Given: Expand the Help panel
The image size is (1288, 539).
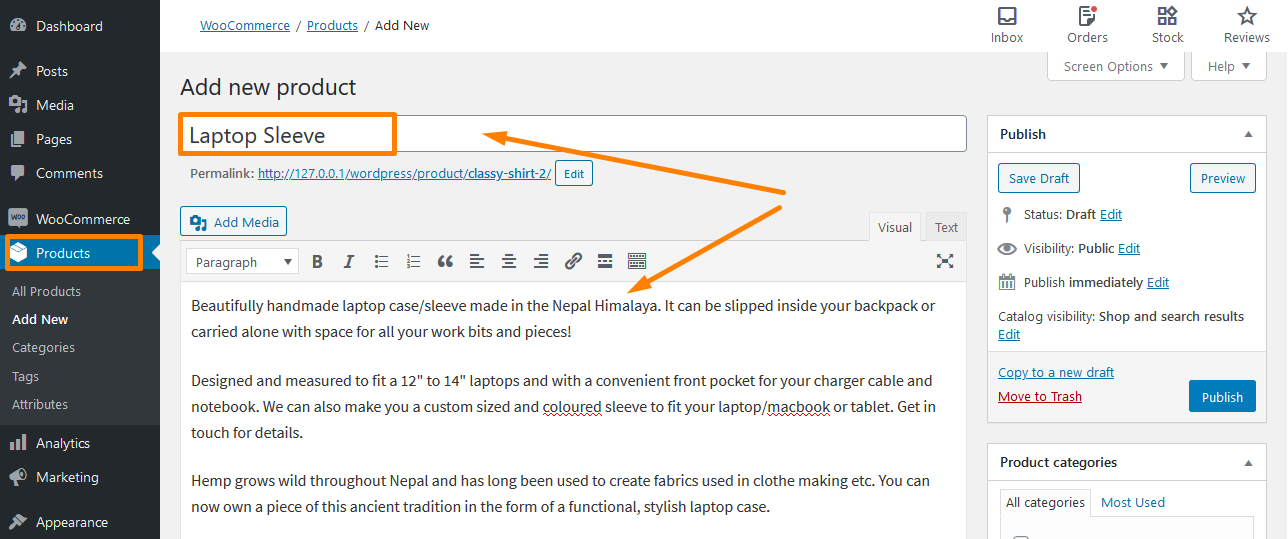Looking at the screenshot, I should coord(1229,66).
